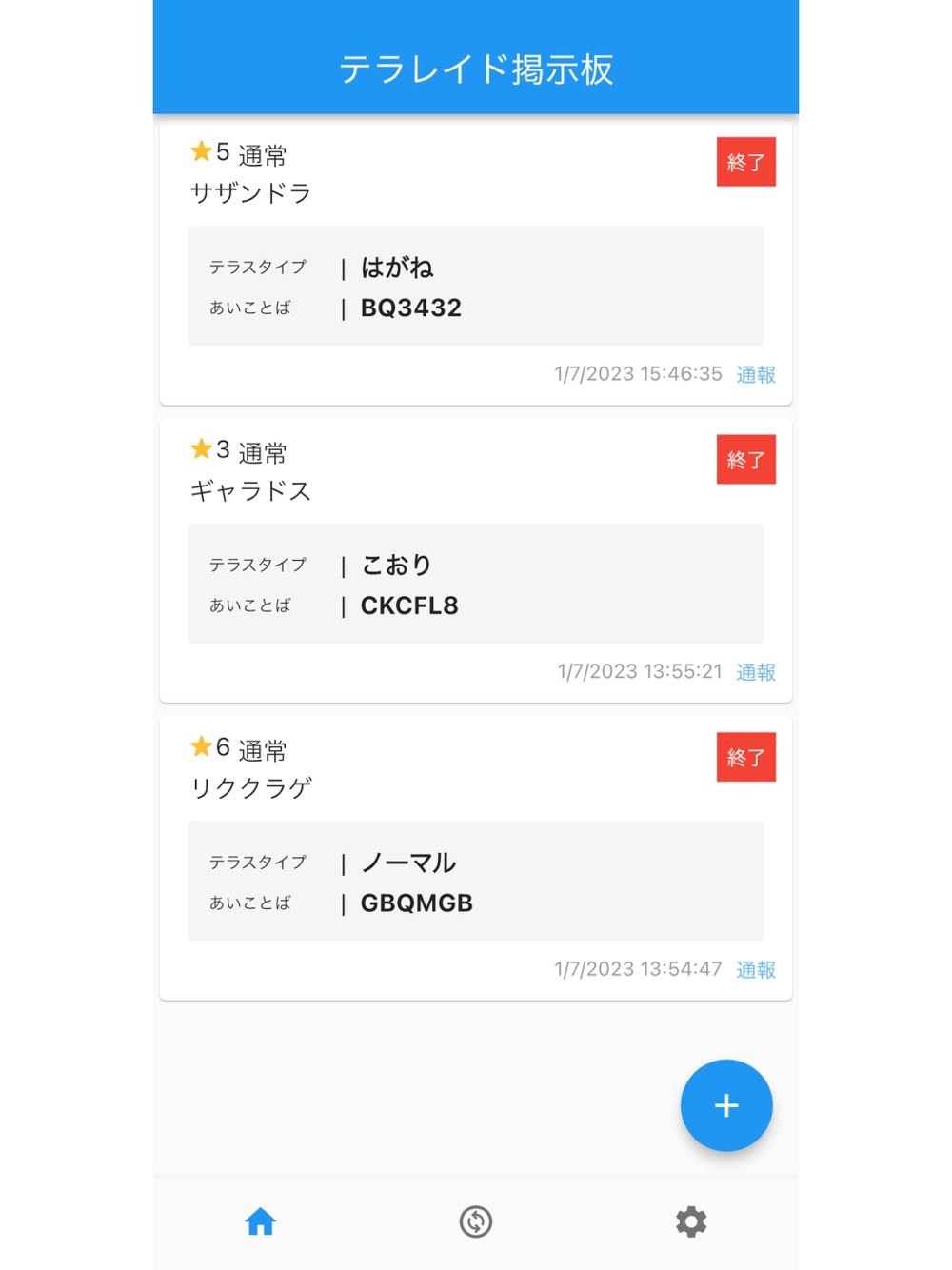Report the サザンドラ post via 通報

click(756, 375)
